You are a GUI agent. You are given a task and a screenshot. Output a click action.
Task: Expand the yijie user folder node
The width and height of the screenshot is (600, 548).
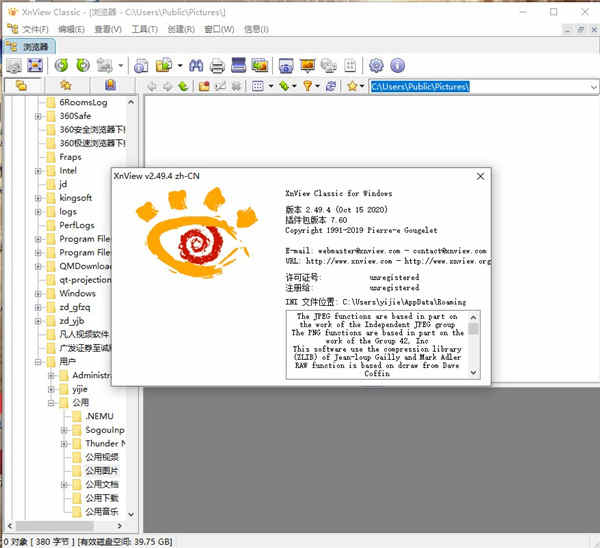[51, 389]
